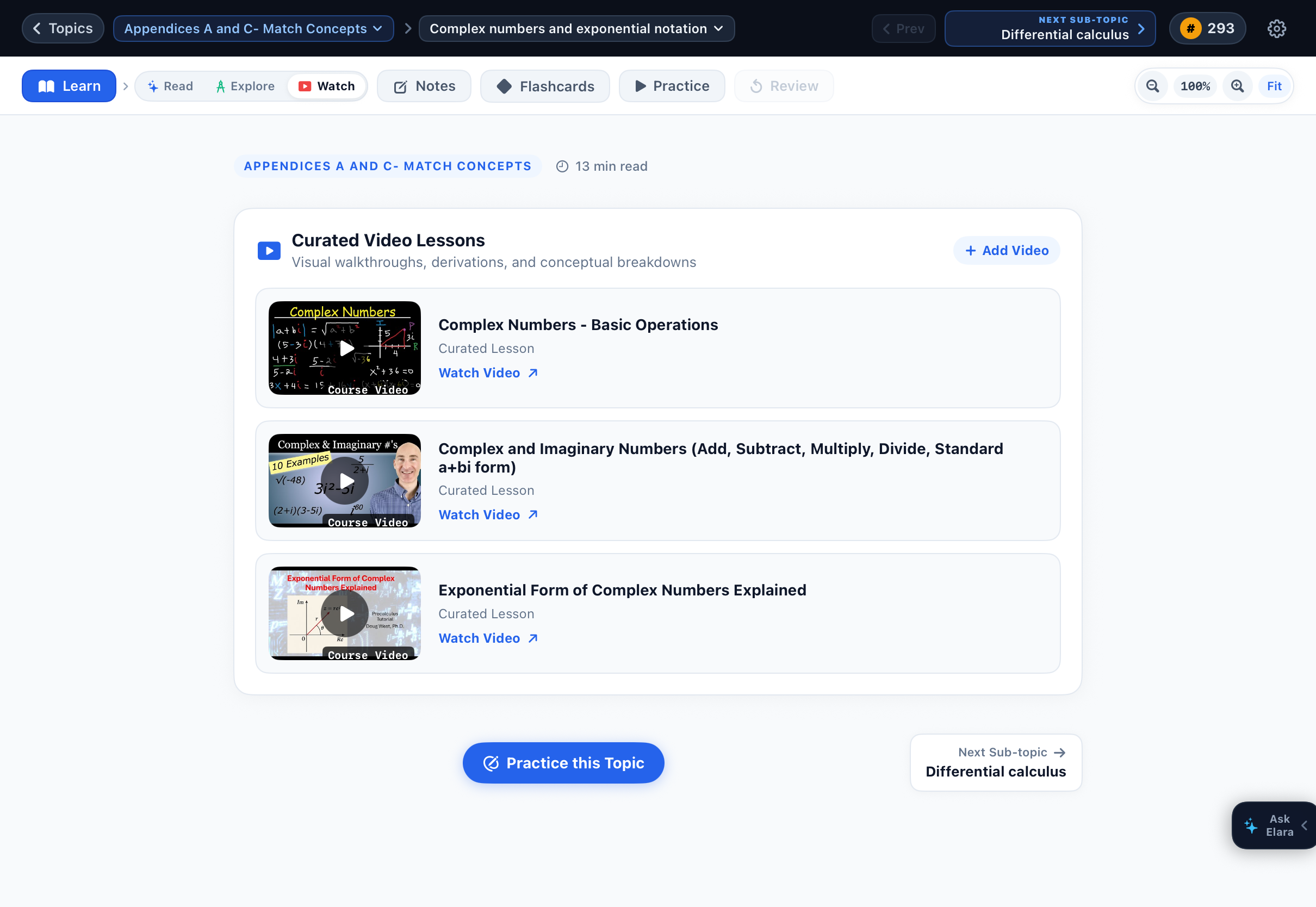This screenshot has height=907, width=1316.
Task: Select the Watch sub-tab
Action: tap(327, 86)
